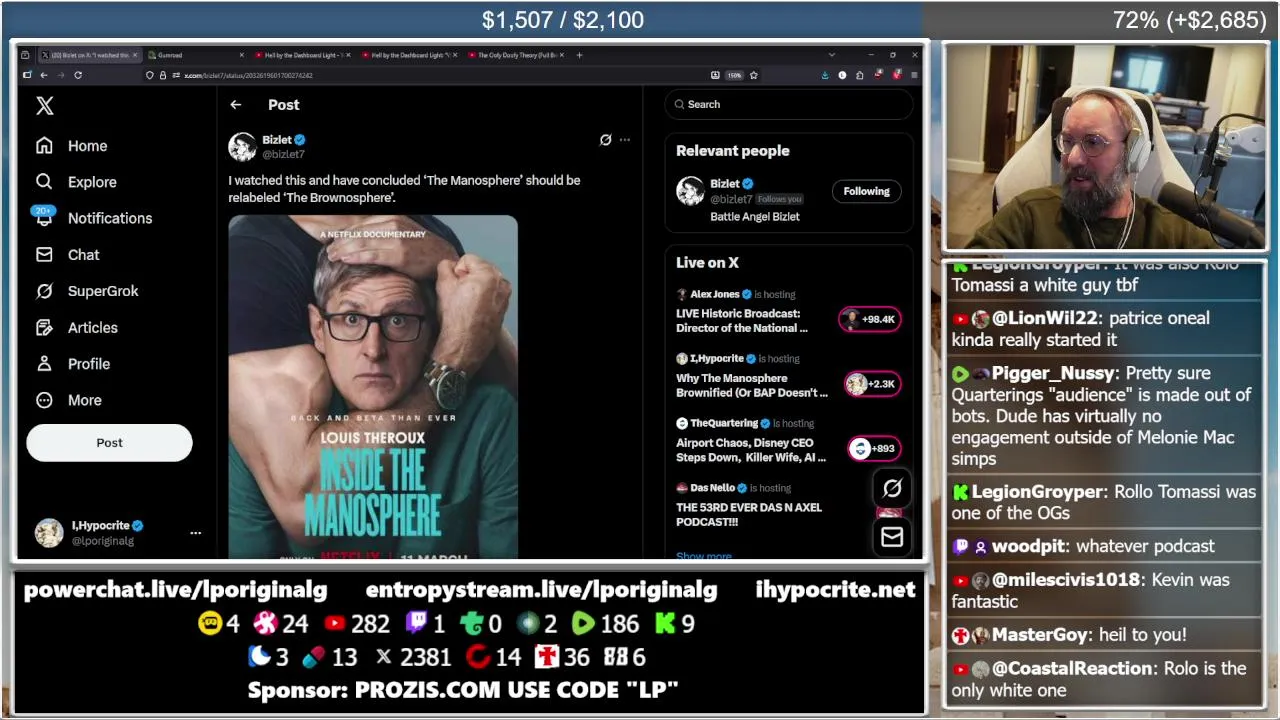Click the lock icon in address bar
This screenshot has width=1280, height=720.
coord(162,75)
